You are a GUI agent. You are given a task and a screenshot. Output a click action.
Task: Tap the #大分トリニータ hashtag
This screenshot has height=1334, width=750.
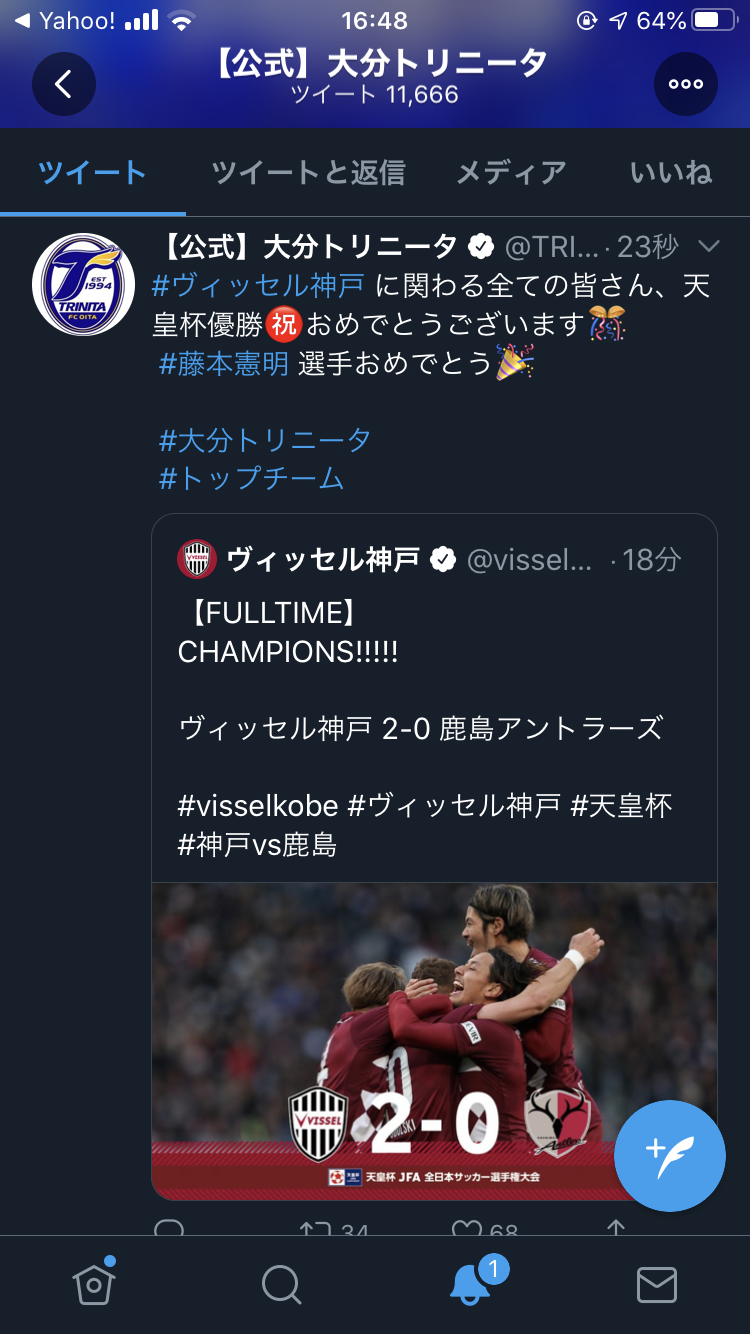[x=265, y=439]
